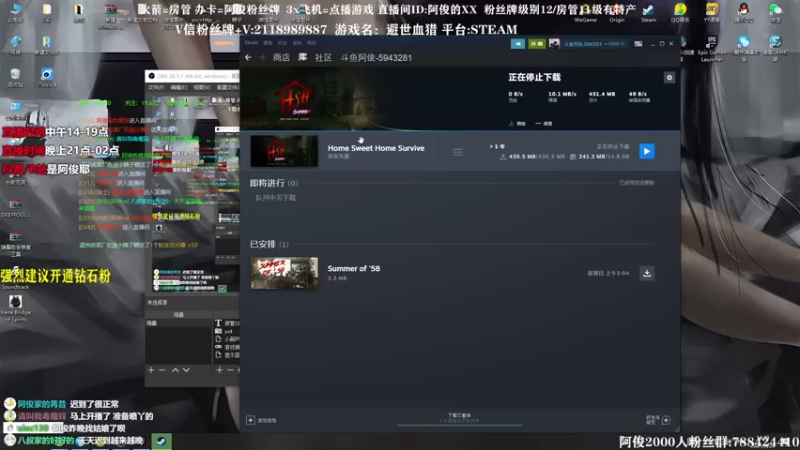Click the 10.1 MB/s peak speed value
Viewport: 800px width, 450px height.
click(562, 94)
